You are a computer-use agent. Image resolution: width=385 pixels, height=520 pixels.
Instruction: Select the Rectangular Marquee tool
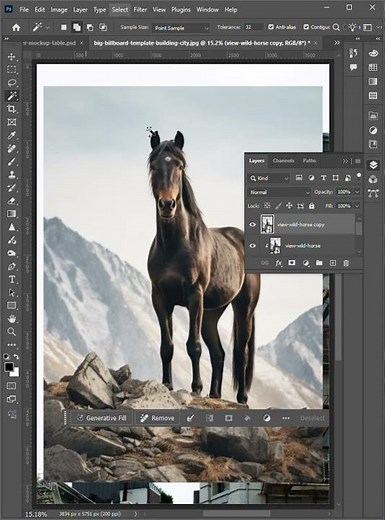pos(12,70)
